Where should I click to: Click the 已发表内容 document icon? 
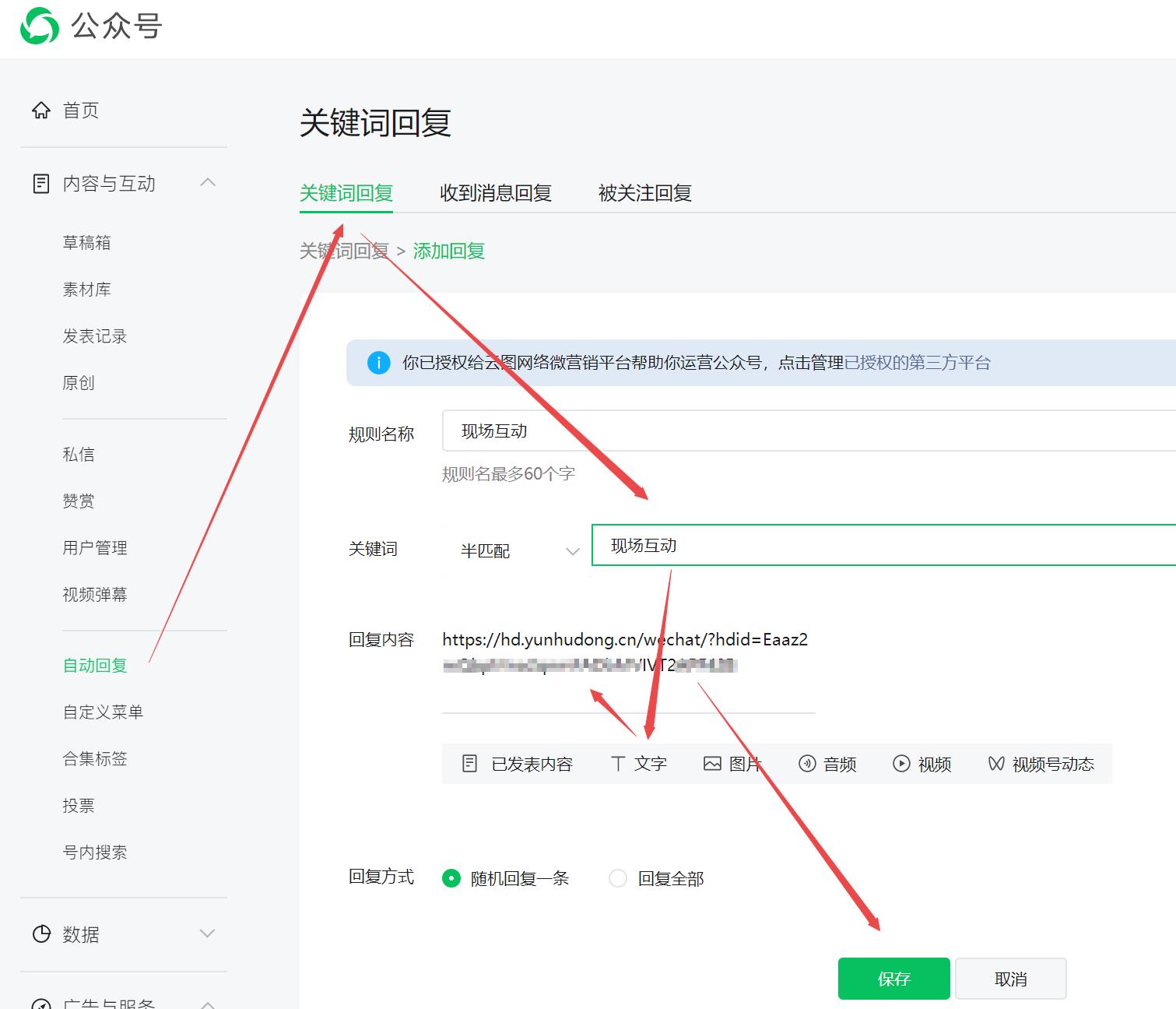pos(469,764)
